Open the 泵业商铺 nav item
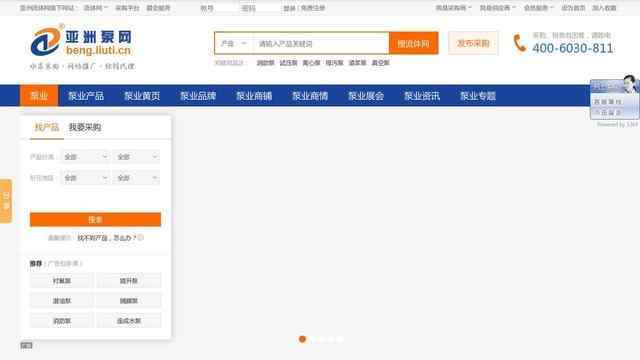 [x=254, y=96]
